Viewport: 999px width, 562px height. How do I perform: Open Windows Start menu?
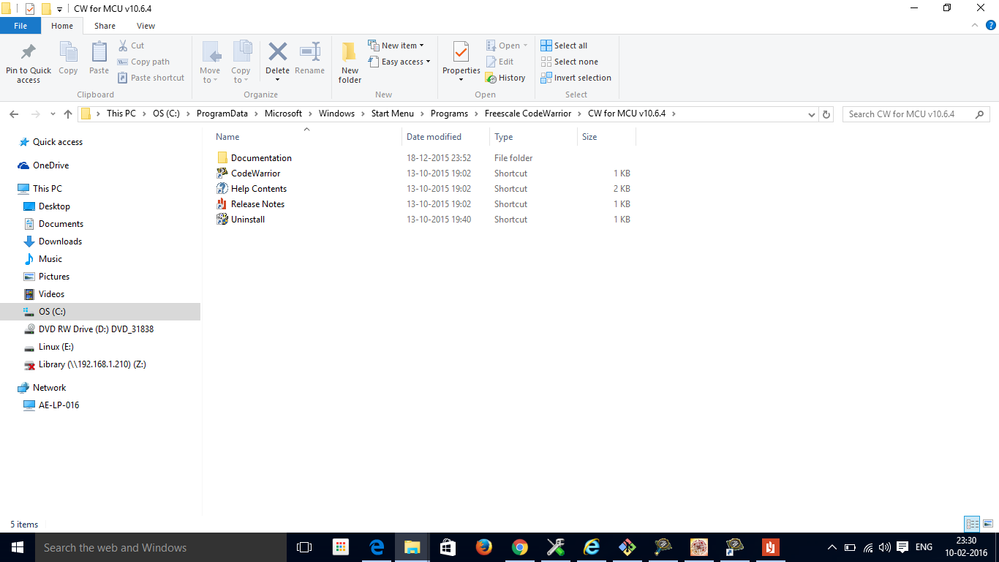[17, 547]
